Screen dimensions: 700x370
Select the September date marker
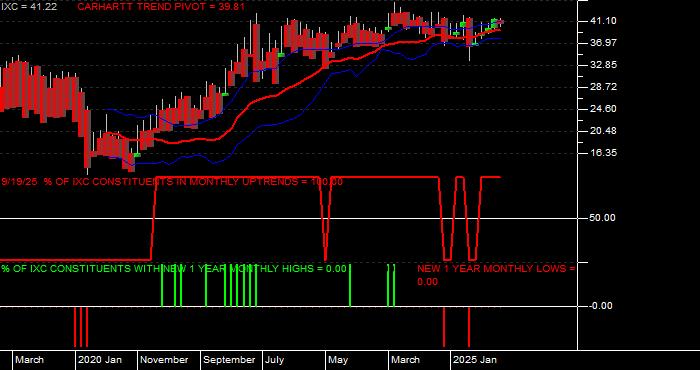pos(230,360)
